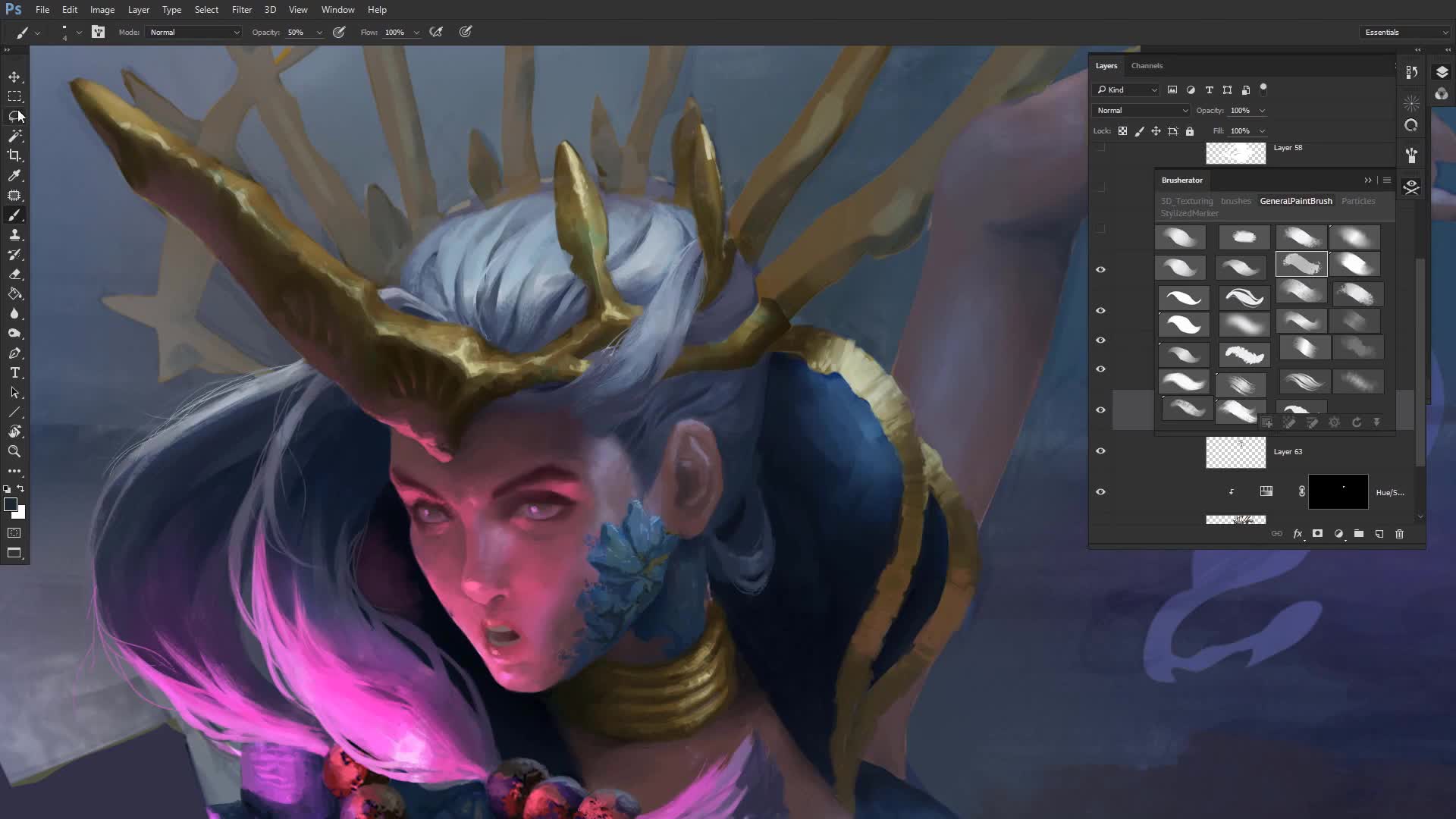The image size is (1456, 819).
Task: Select the Lasso tool
Action: (14, 116)
